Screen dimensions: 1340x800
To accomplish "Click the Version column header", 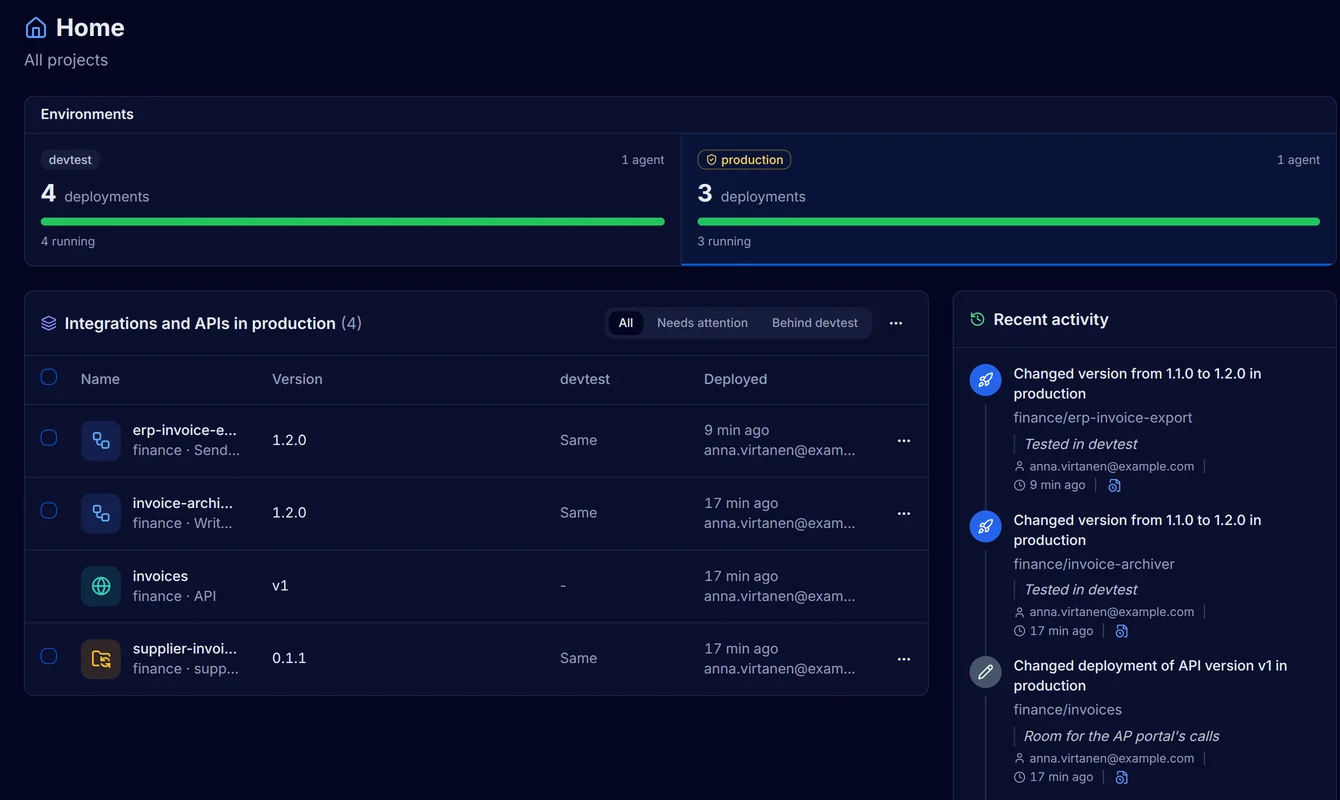I will tap(297, 379).
